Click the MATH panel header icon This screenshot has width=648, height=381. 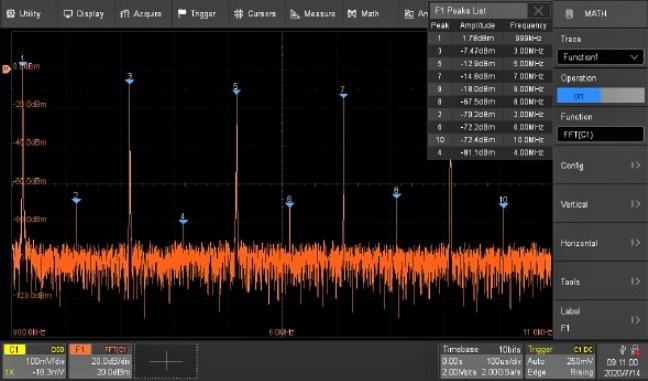[x=569, y=14]
